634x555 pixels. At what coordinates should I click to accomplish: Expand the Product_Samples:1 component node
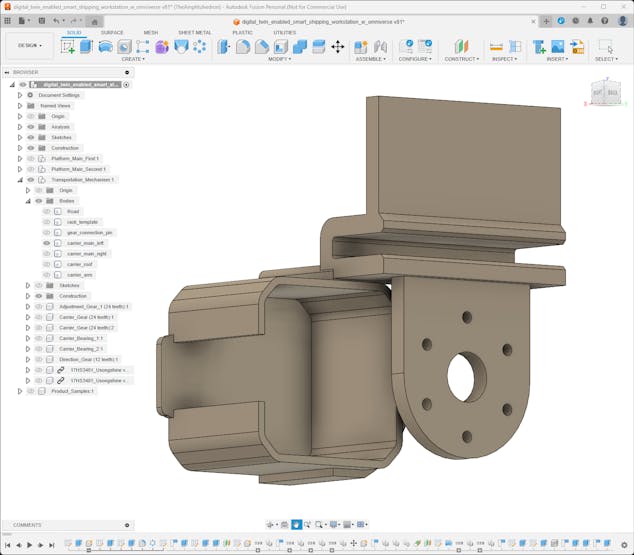pos(19,391)
